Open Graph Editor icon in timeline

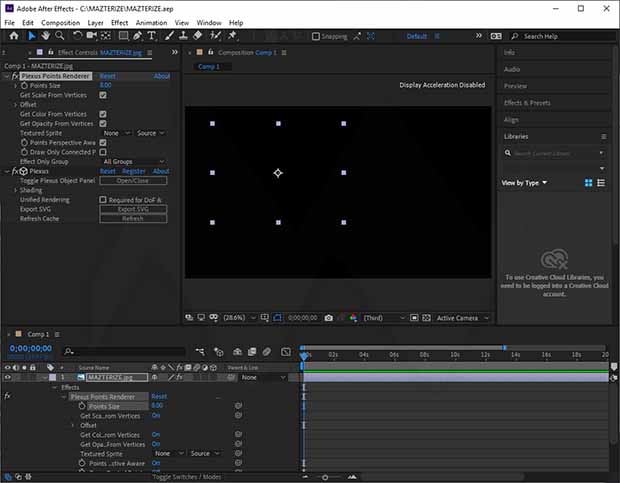[x=286, y=351]
